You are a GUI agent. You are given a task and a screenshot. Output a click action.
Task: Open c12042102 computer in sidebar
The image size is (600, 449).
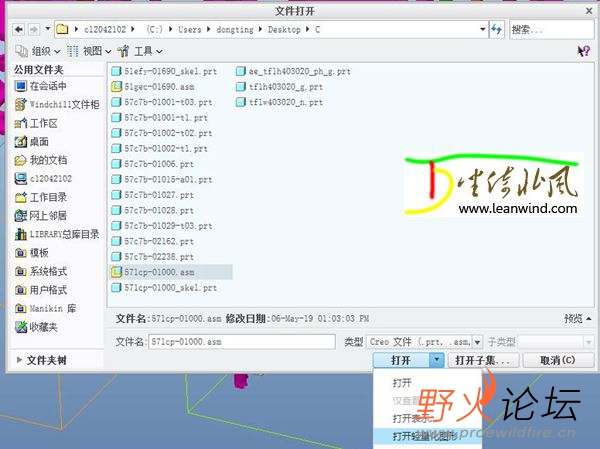click(43, 178)
